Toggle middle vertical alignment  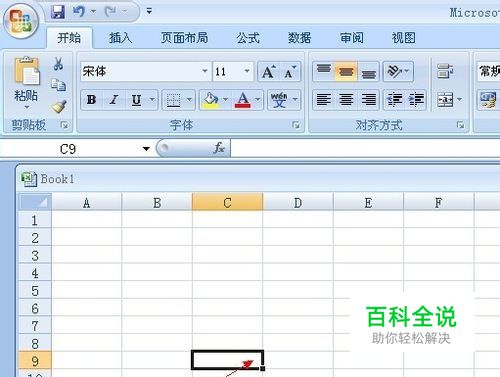point(346,71)
